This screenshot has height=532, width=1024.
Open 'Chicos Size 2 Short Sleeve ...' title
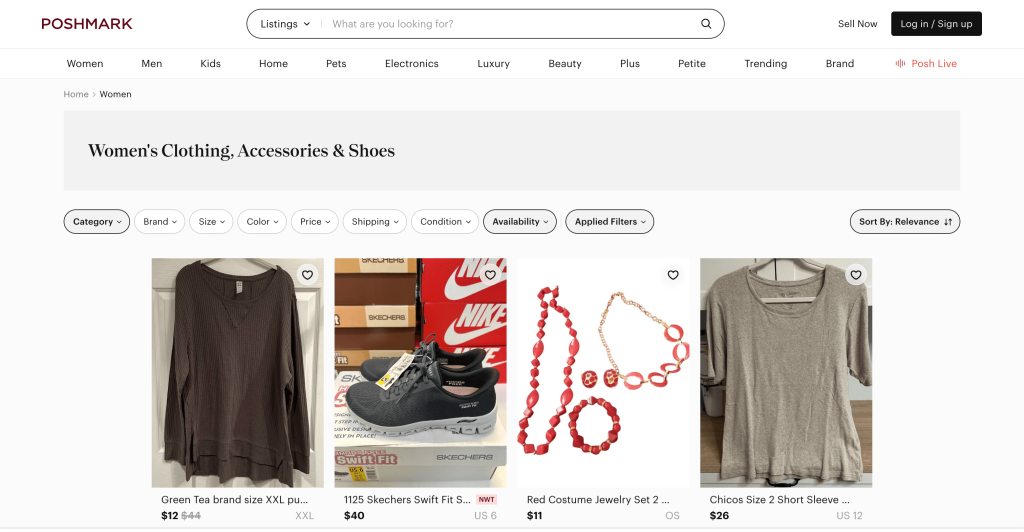[x=779, y=499]
